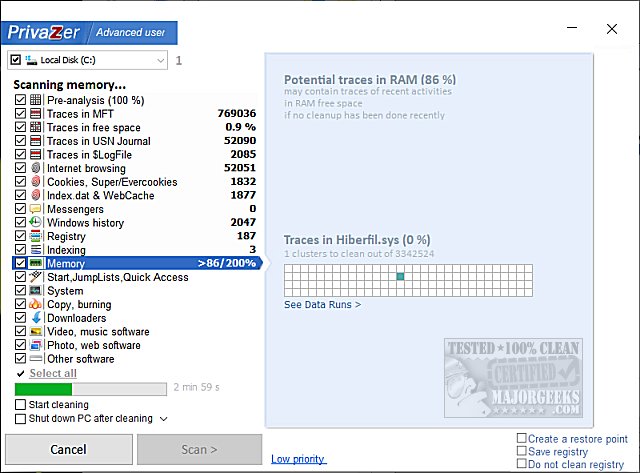This screenshot has width=640, height=473.
Task: Click the Pre-analysis grid icon
Action: tap(36, 100)
